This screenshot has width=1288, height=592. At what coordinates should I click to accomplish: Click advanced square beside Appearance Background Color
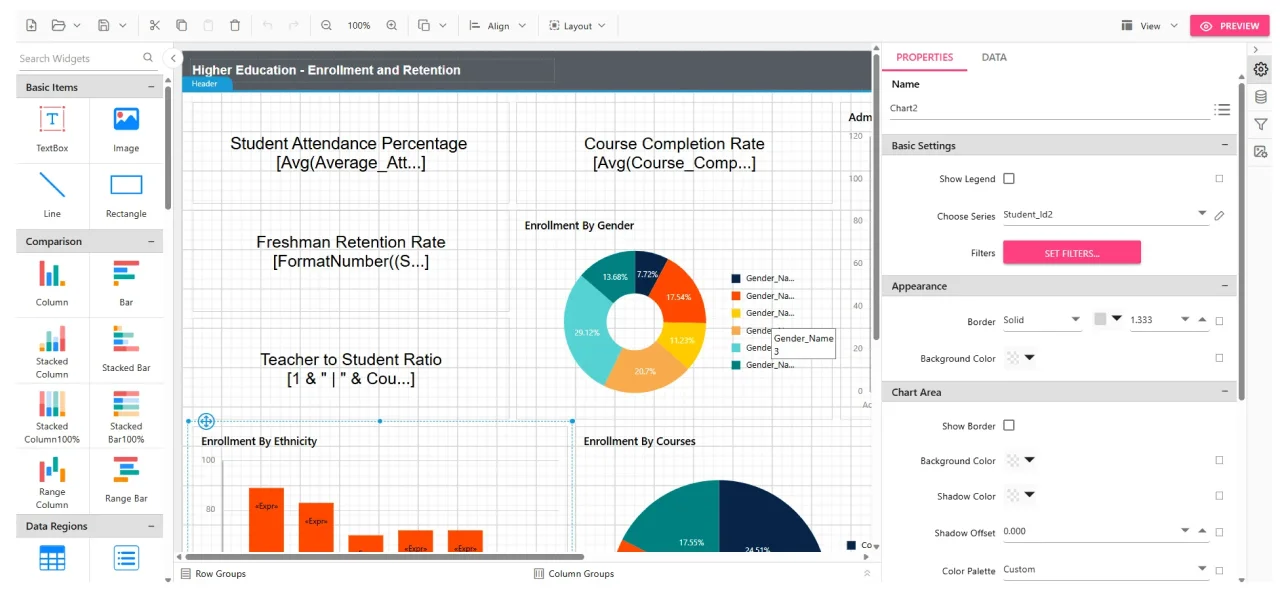(1219, 358)
